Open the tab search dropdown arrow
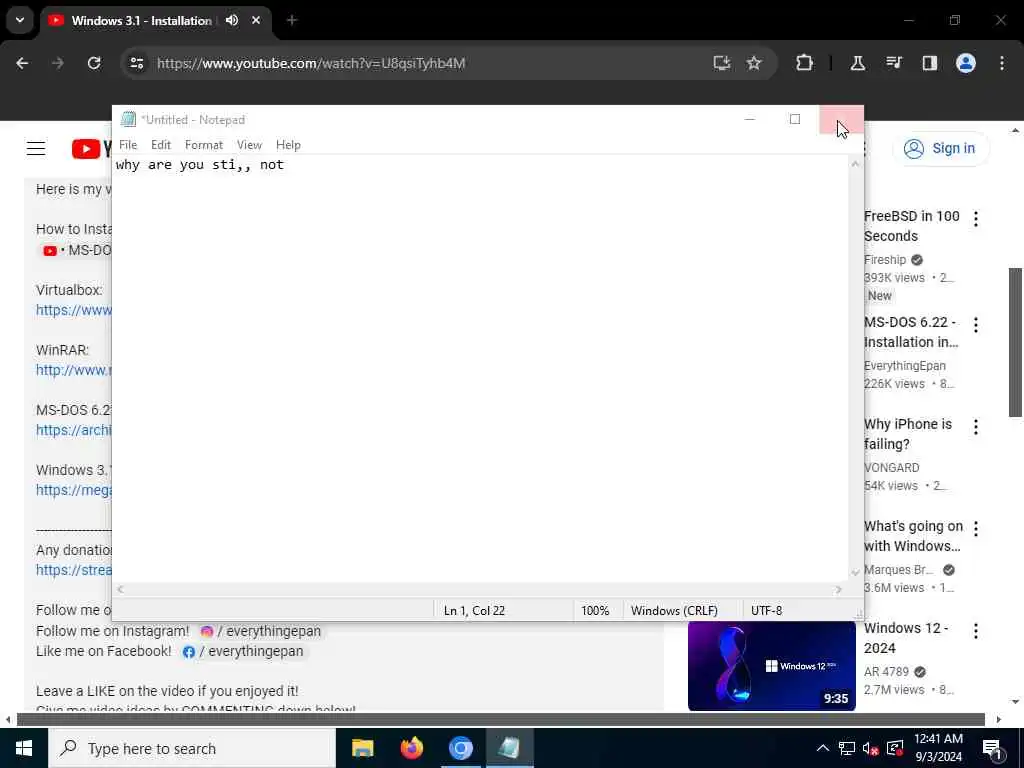1024x768 pixels. 20,20
